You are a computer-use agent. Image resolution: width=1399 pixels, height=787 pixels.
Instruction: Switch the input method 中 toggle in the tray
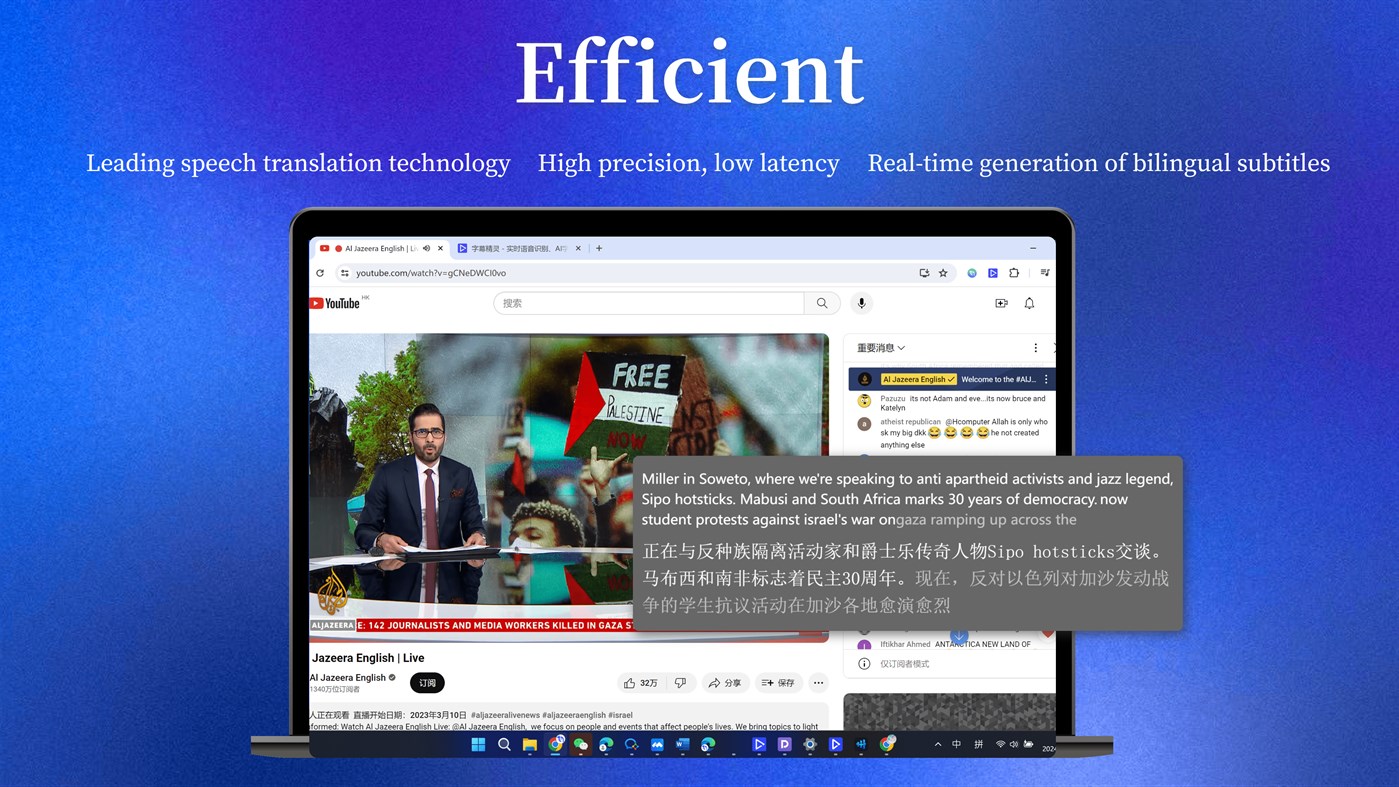955,744
